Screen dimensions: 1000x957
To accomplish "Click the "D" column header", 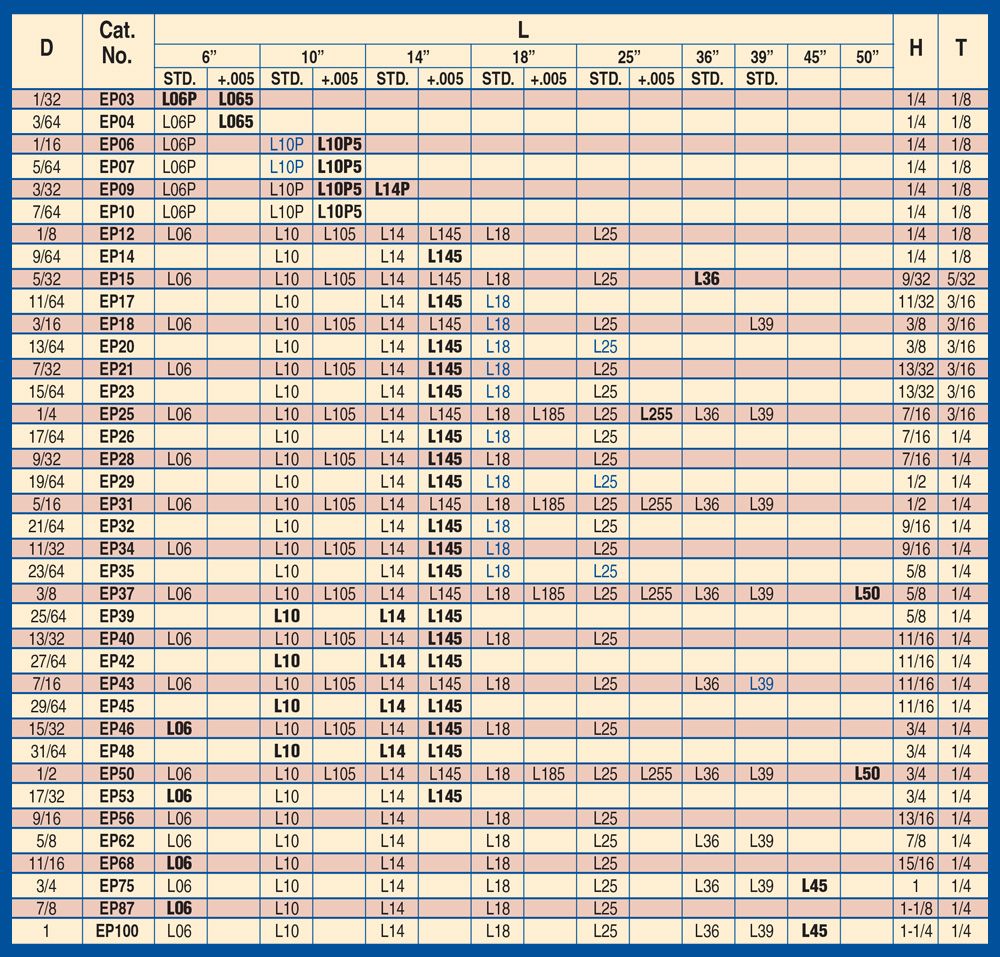I will 46,47.
